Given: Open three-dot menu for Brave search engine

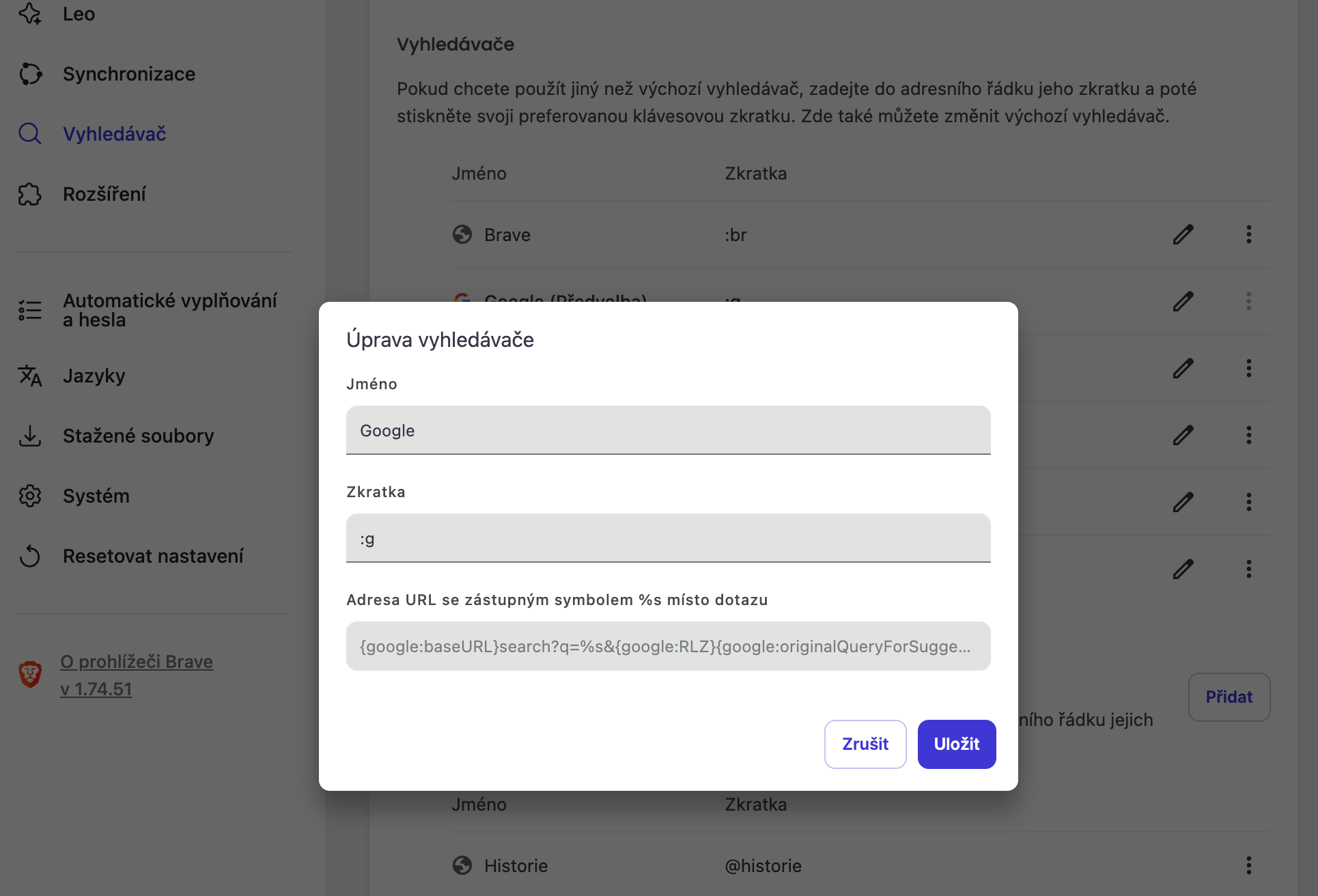Looking at the screenshot, I should coord(1248,235).
